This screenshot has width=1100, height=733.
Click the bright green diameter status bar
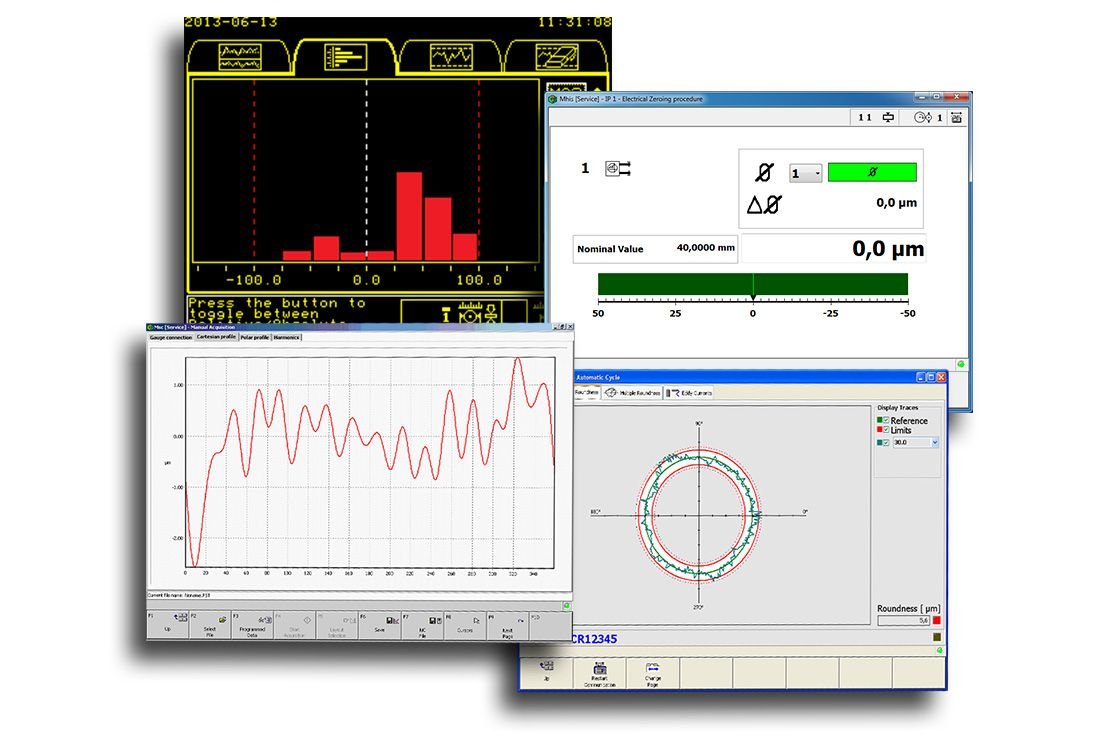pyautogui.click(x=872, y=172)
